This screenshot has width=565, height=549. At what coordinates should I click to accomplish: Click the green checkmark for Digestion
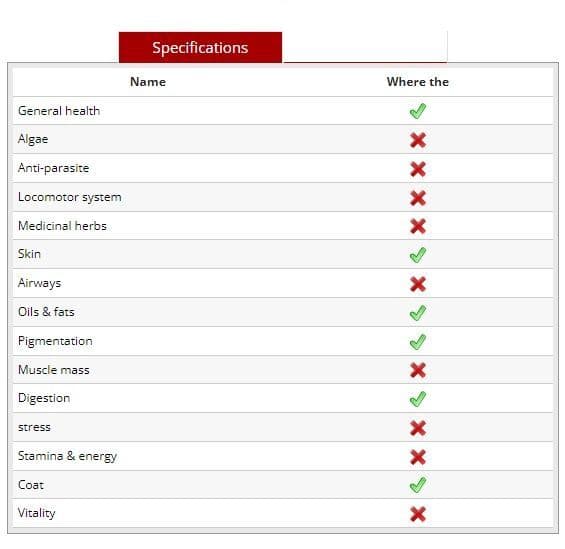[418, 398]
